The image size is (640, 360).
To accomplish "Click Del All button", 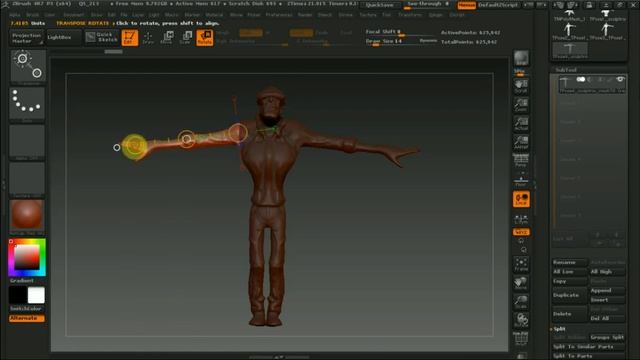I will tap(607, 318).
